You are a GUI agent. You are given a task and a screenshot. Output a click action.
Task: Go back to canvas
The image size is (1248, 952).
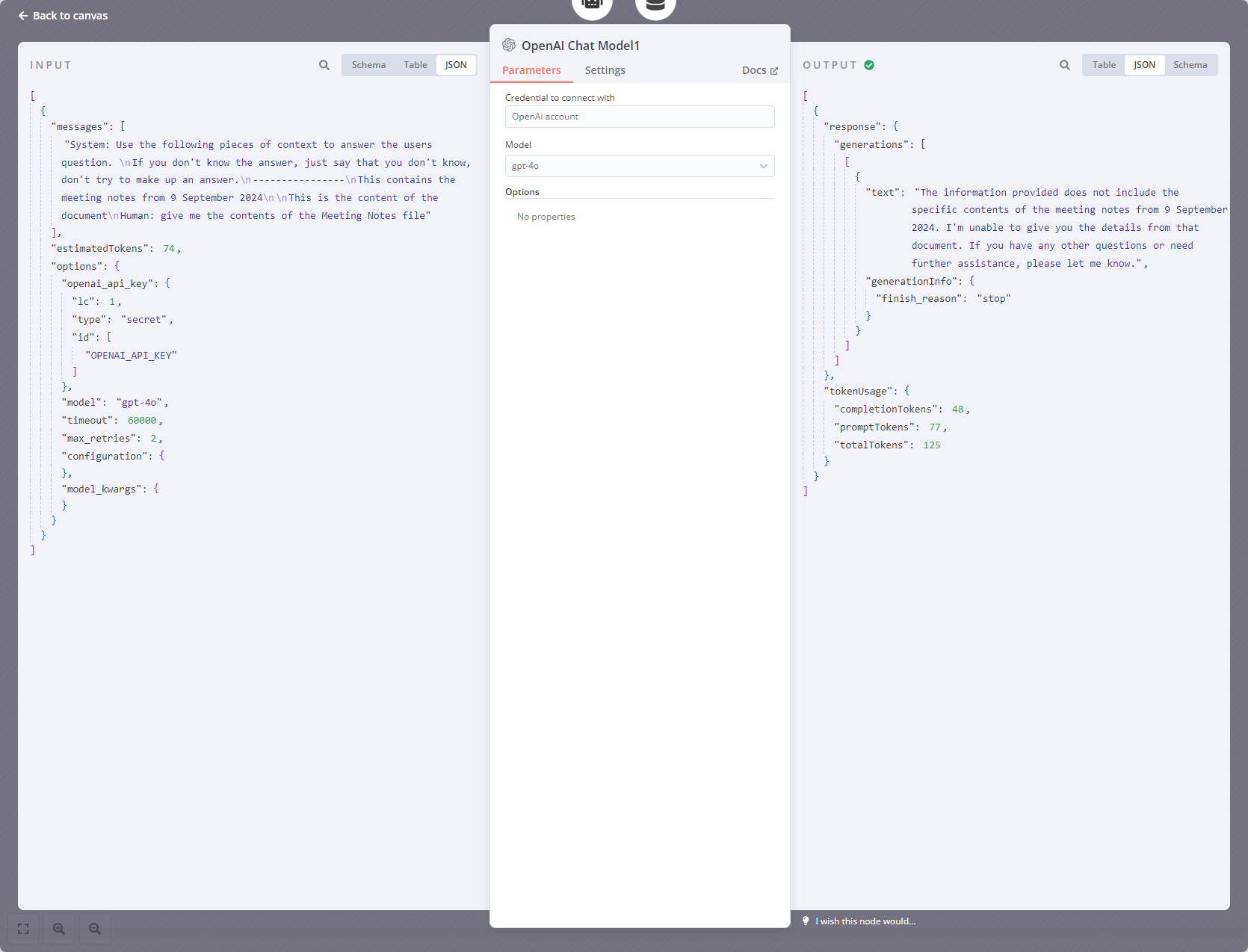point(63,16)
